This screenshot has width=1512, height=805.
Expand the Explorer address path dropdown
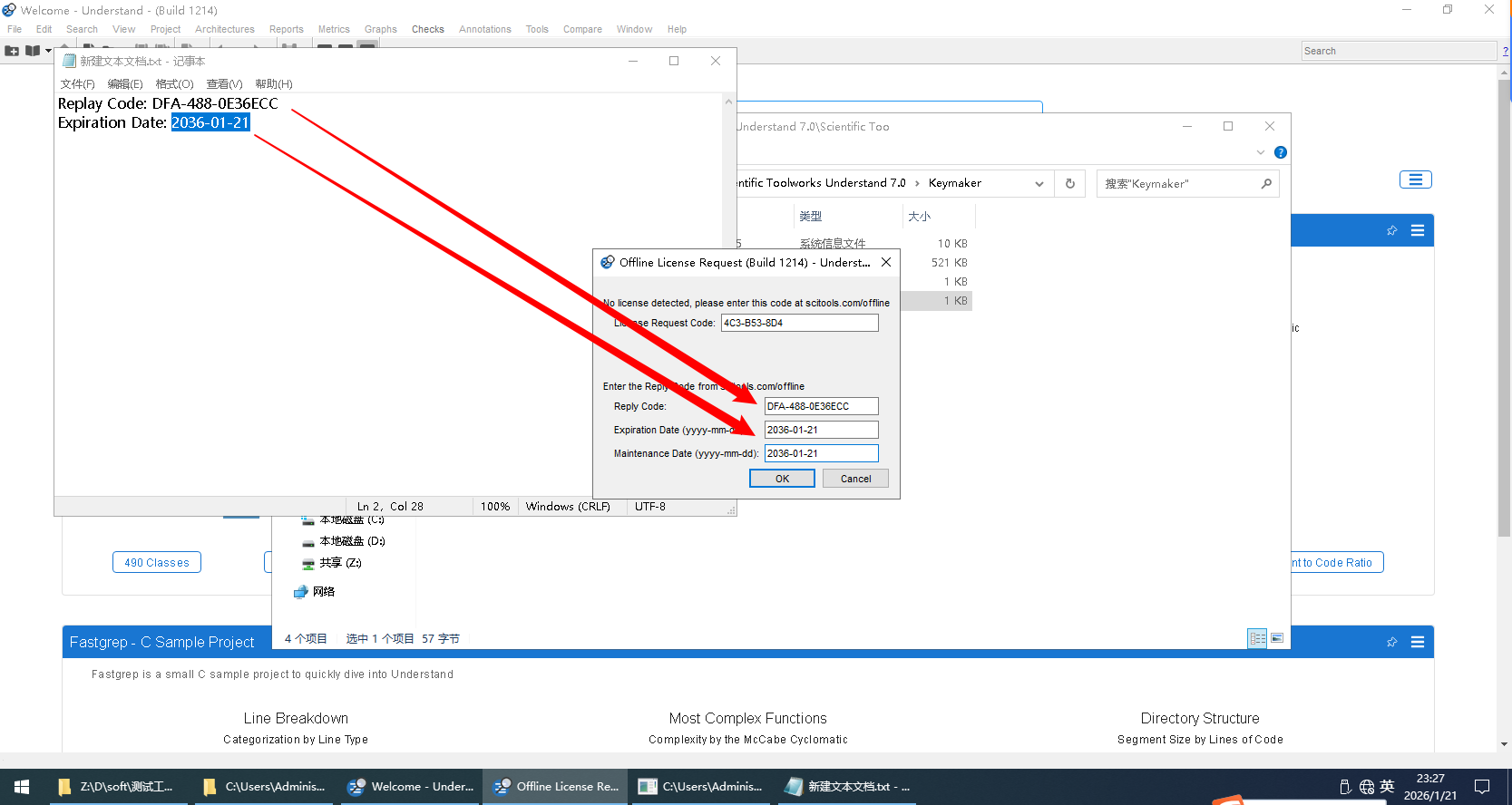click(1039, 183)
